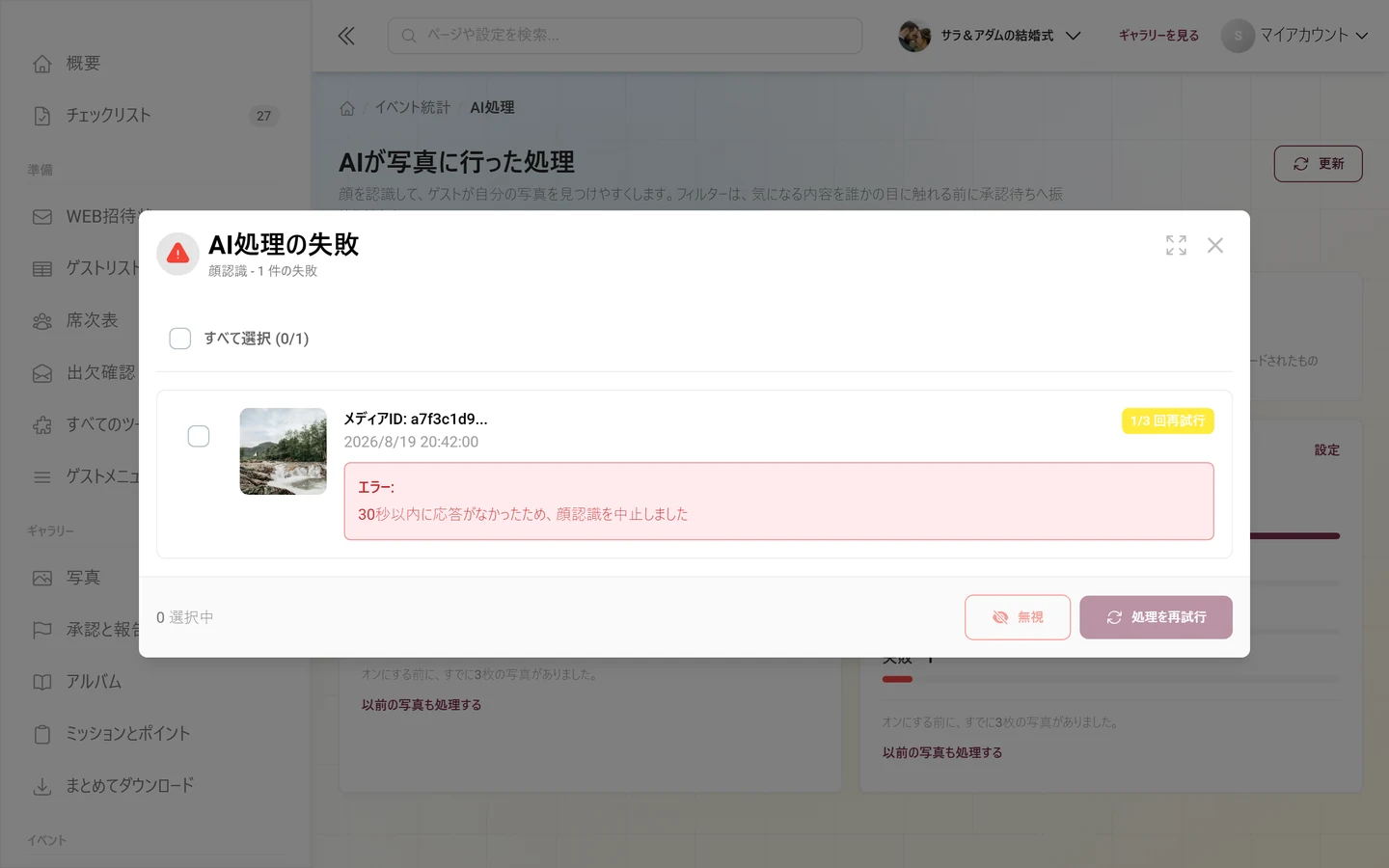Click the 無視 button
Viewport: 1389px width, 868px height.
pos(1018,617)
